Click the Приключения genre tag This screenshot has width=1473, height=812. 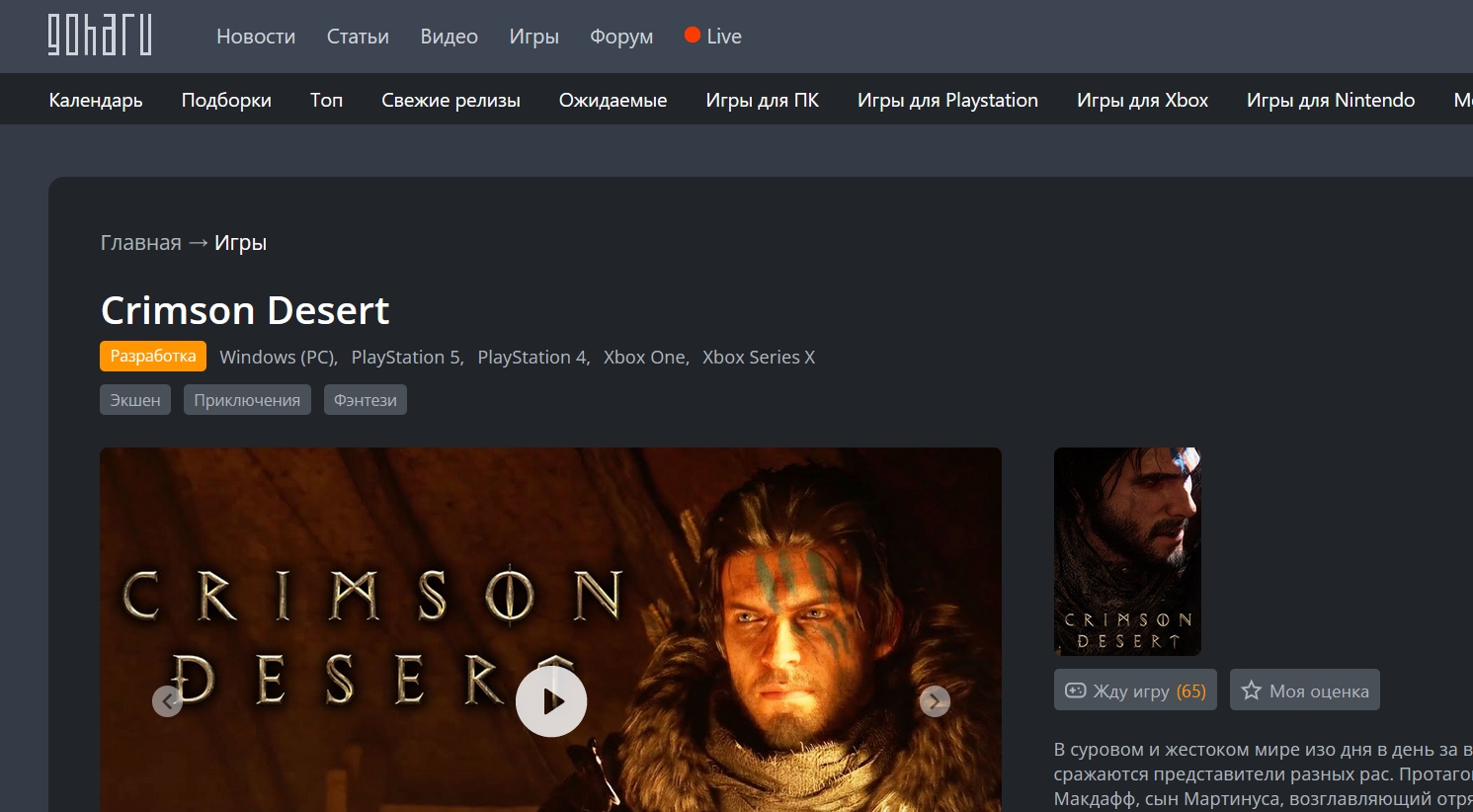[247, 400]
